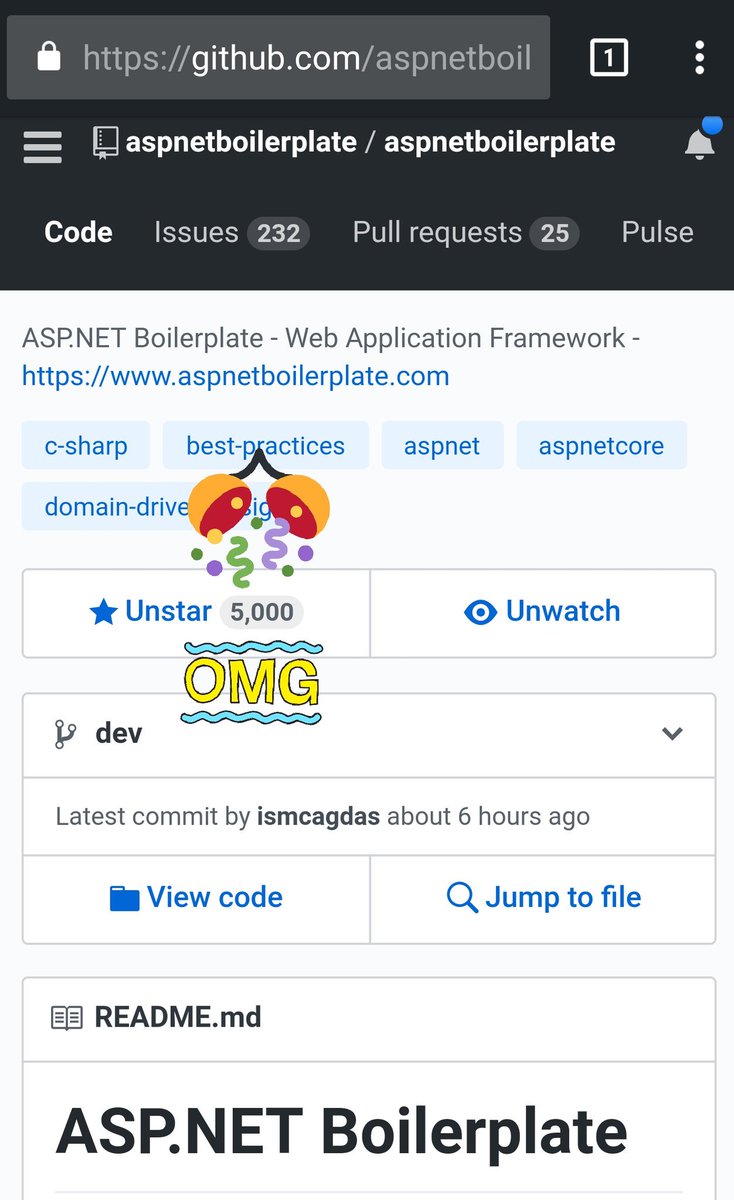Expand the dev branch dropdown chevron
The height and width of the screenshot is (1200, 734).
pyautogui.click(x=673, y=734)
